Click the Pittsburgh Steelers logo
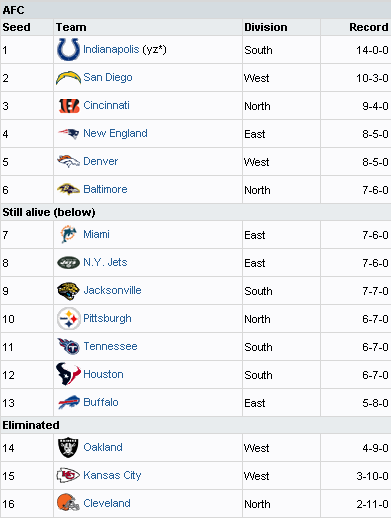Screen dimensions: 391x518 tap(68, 319)
